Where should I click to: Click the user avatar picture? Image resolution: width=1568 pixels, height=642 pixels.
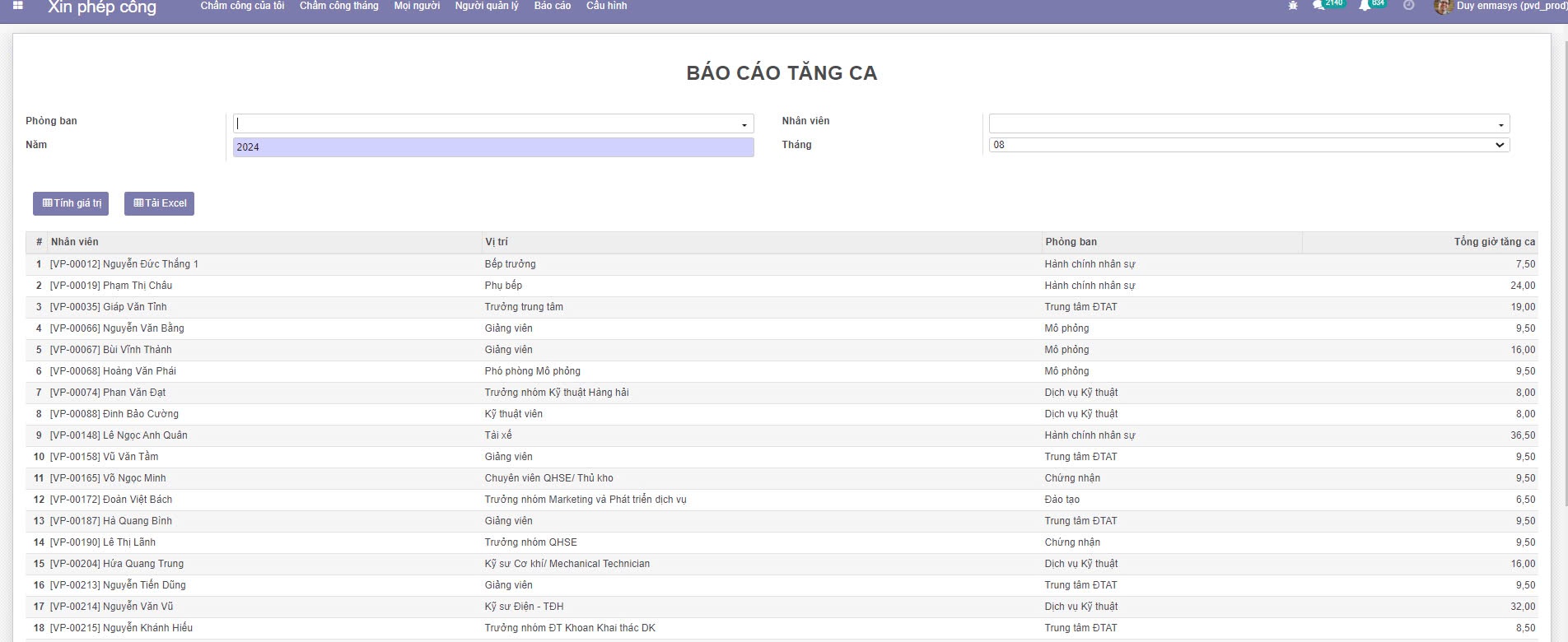click(x=1443, y=7)
